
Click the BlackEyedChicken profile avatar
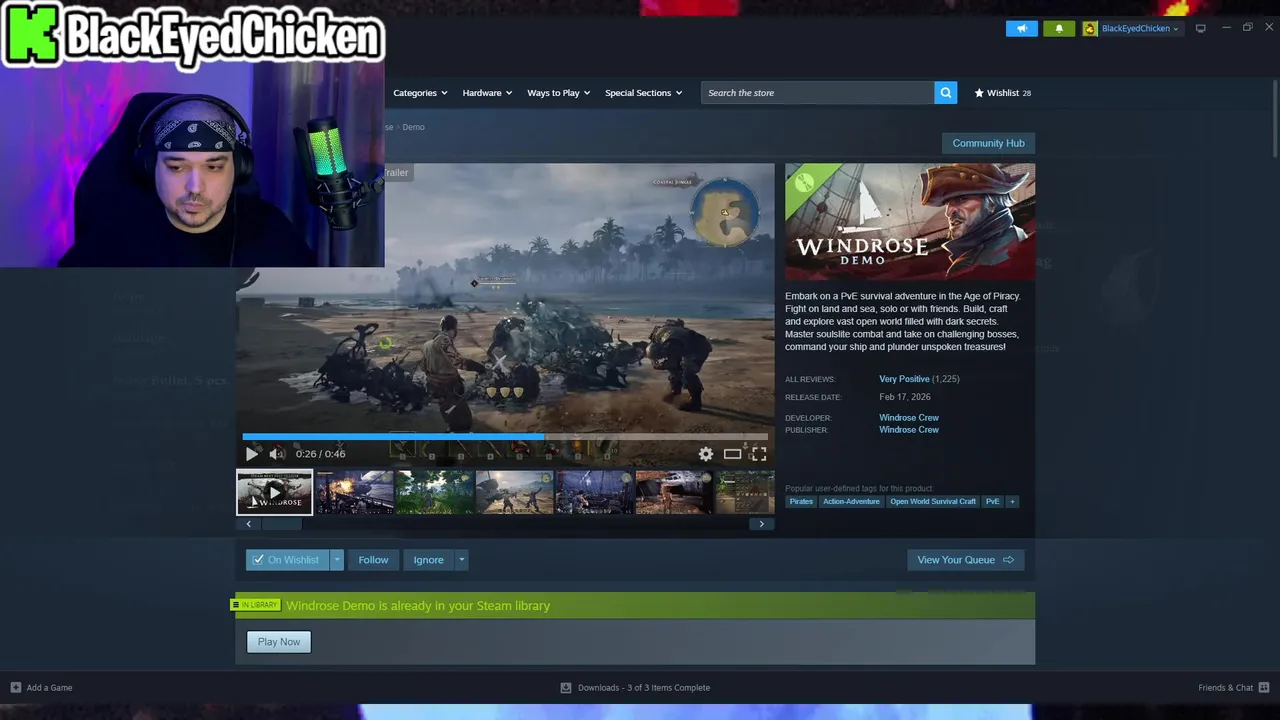tap(1090, 28)
